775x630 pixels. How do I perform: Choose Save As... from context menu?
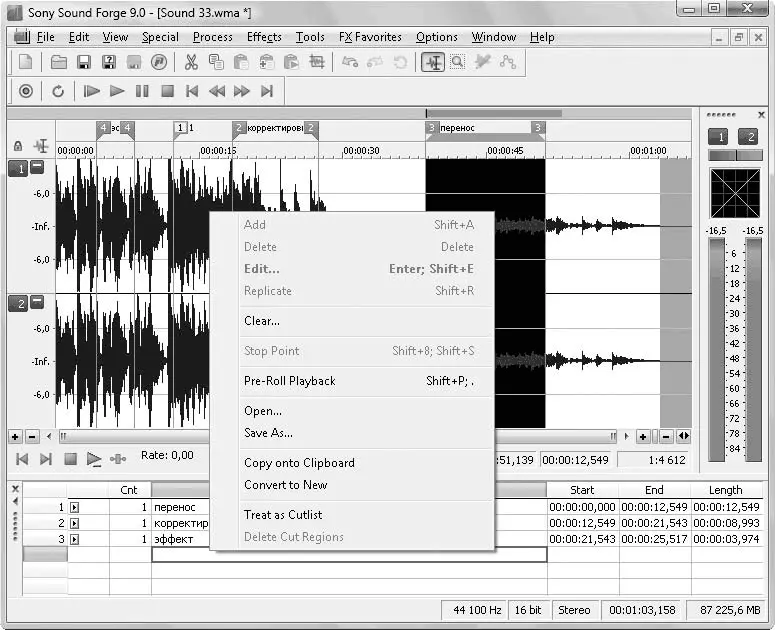[x=268, y=433]
